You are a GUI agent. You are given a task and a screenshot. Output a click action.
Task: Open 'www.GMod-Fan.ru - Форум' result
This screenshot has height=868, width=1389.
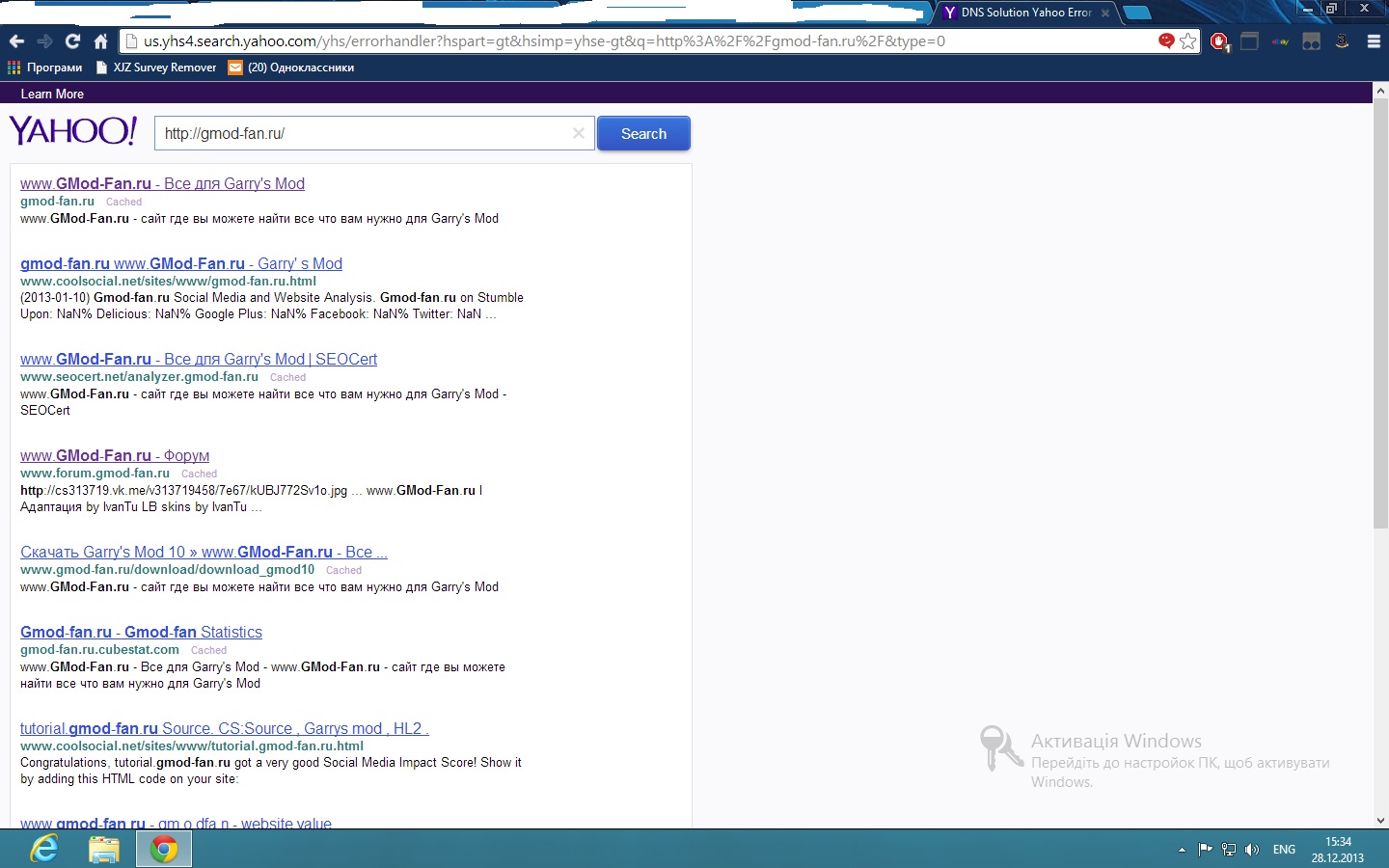115,455
